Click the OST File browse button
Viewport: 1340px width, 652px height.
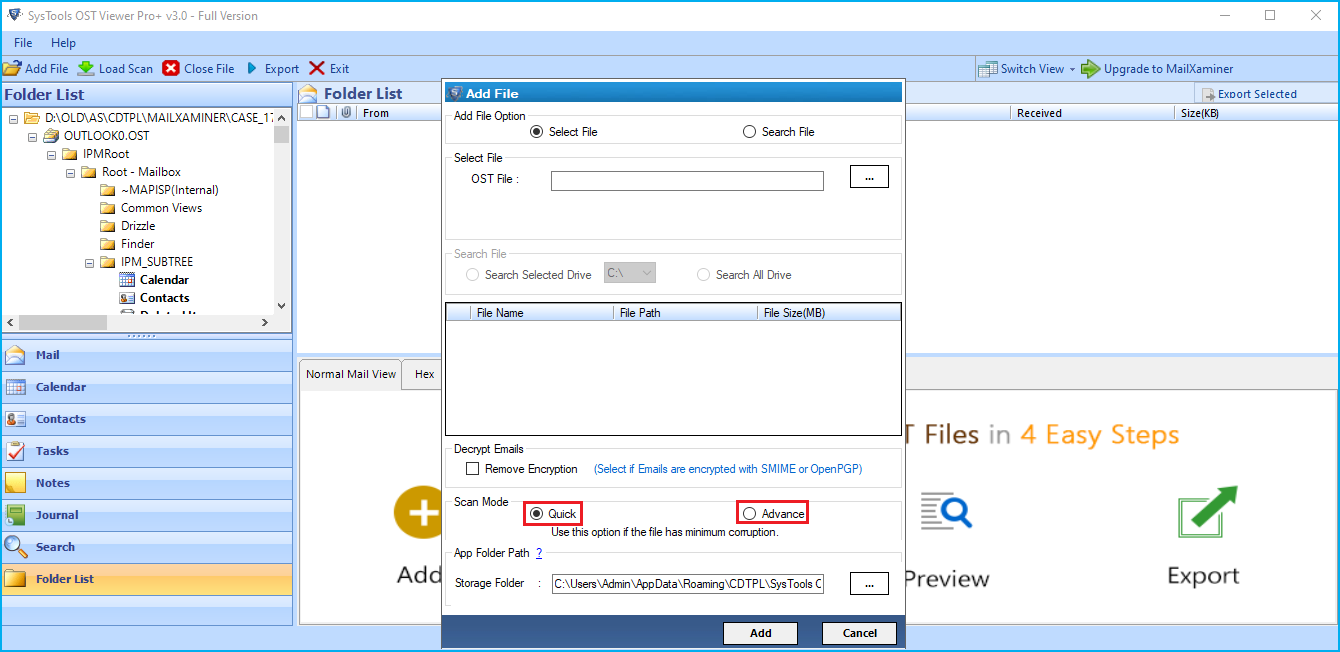869,177
